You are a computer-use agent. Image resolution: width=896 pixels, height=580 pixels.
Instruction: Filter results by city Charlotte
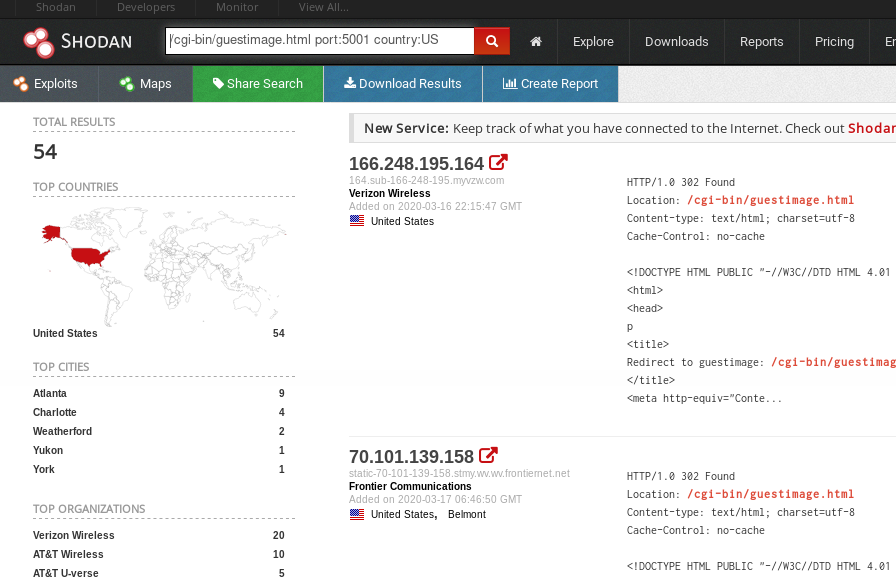pos(55,412)
